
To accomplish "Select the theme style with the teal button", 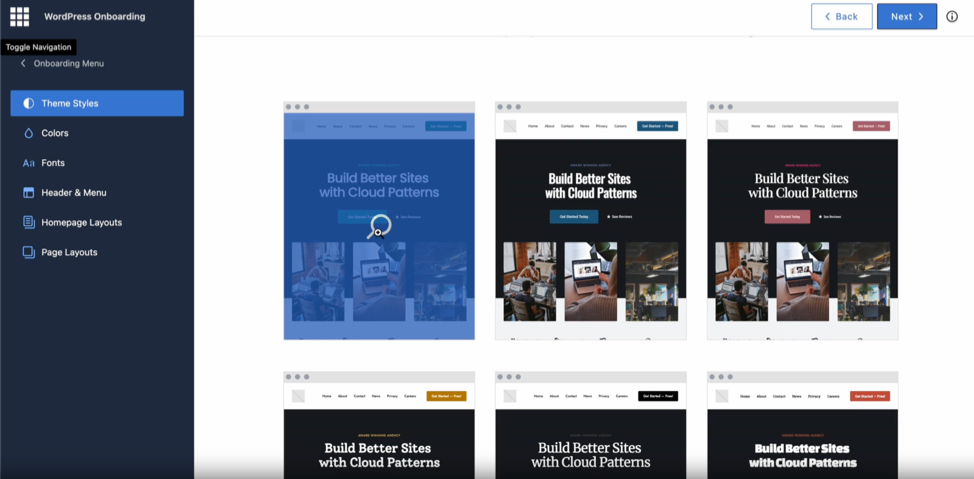I will click(x=591, y=221).
